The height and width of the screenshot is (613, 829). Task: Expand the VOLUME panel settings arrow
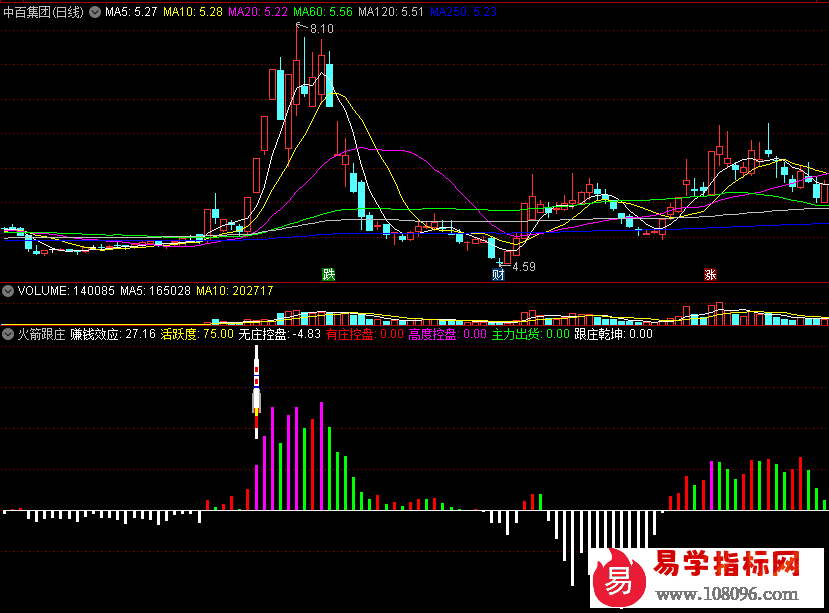coord(8,291)
